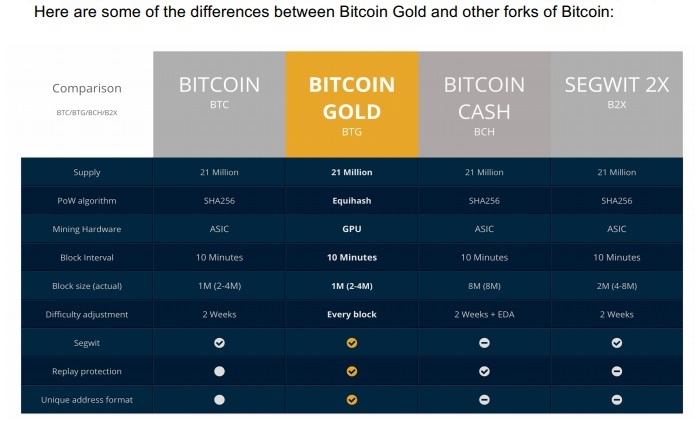Click the Segwit minus icon for Bitcoin Cash
The height and width of the screenshot is (424, 700).
coord(484,343)
